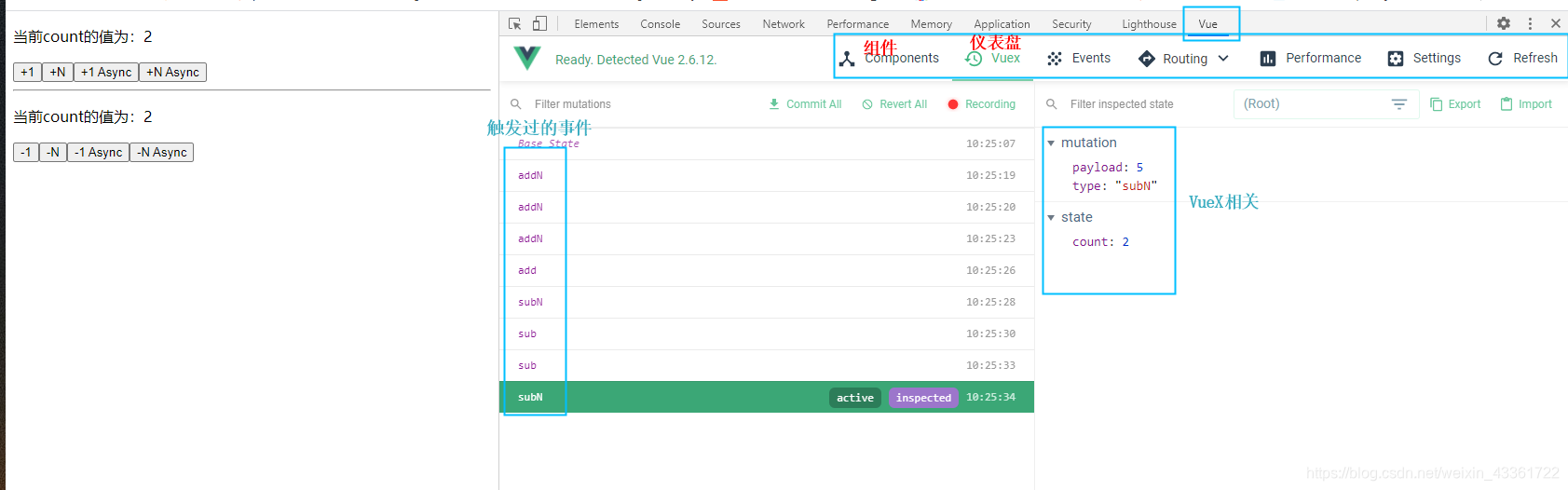Screen dimensions: 1568x490
Task: Open the Network DevTools tab
Action: (784, 24)
